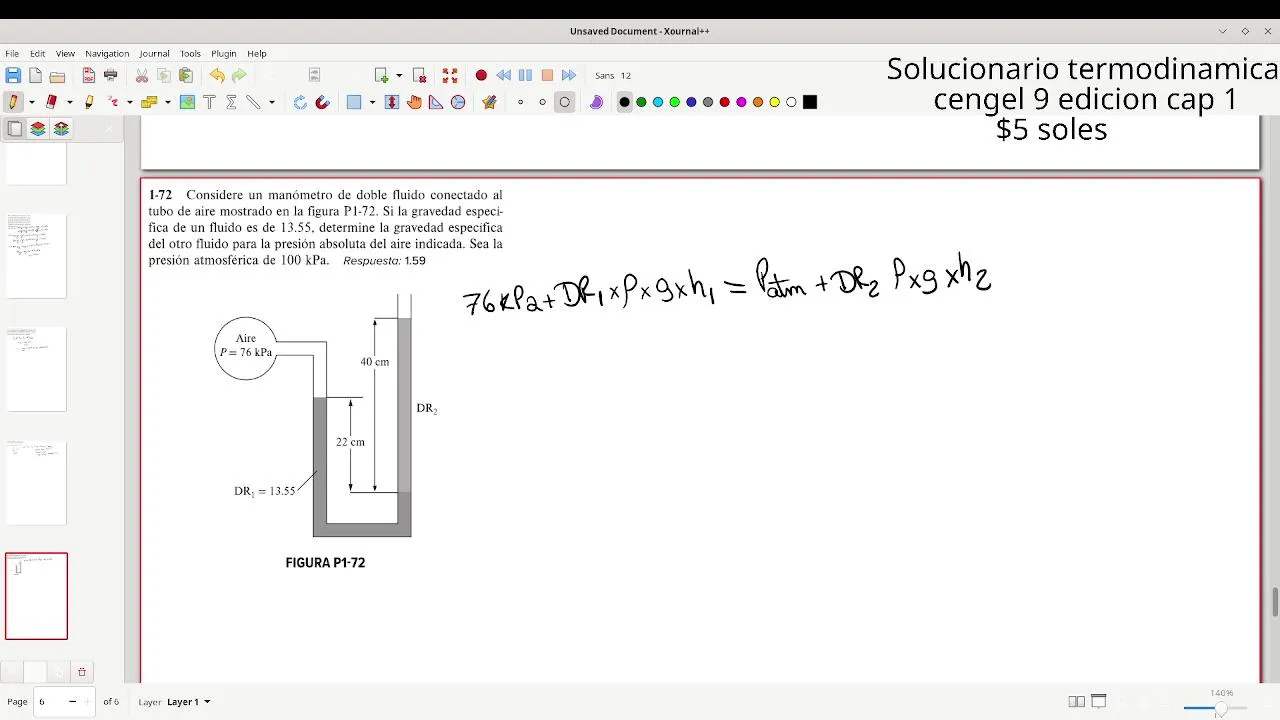Screen dimensions: 1280x720
Task: Select the Hand pan tool
Action: (x=414, y=102)
